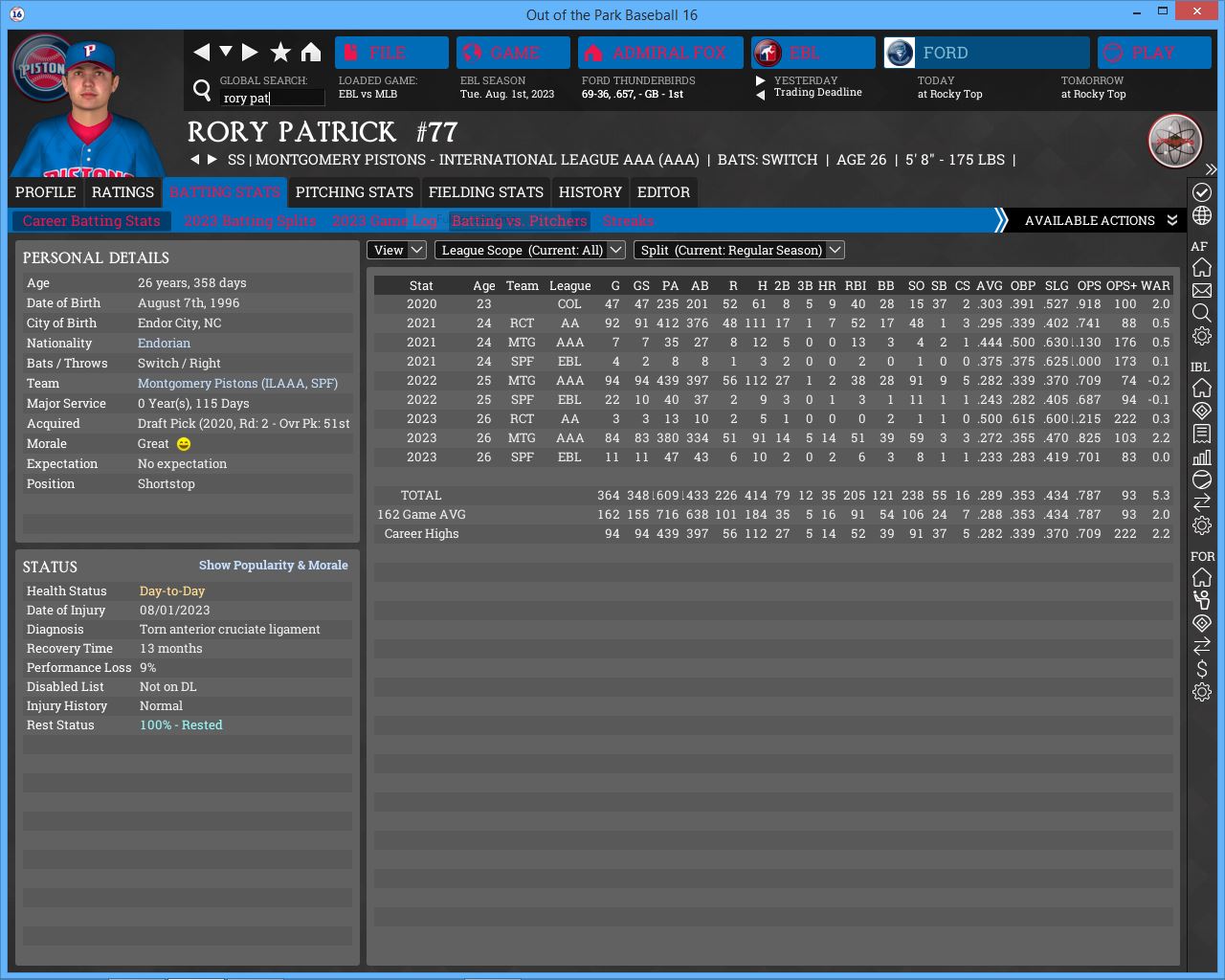Go to home screen via house icon
Screen dimensions: 1225x980
[x=311, y=53]
